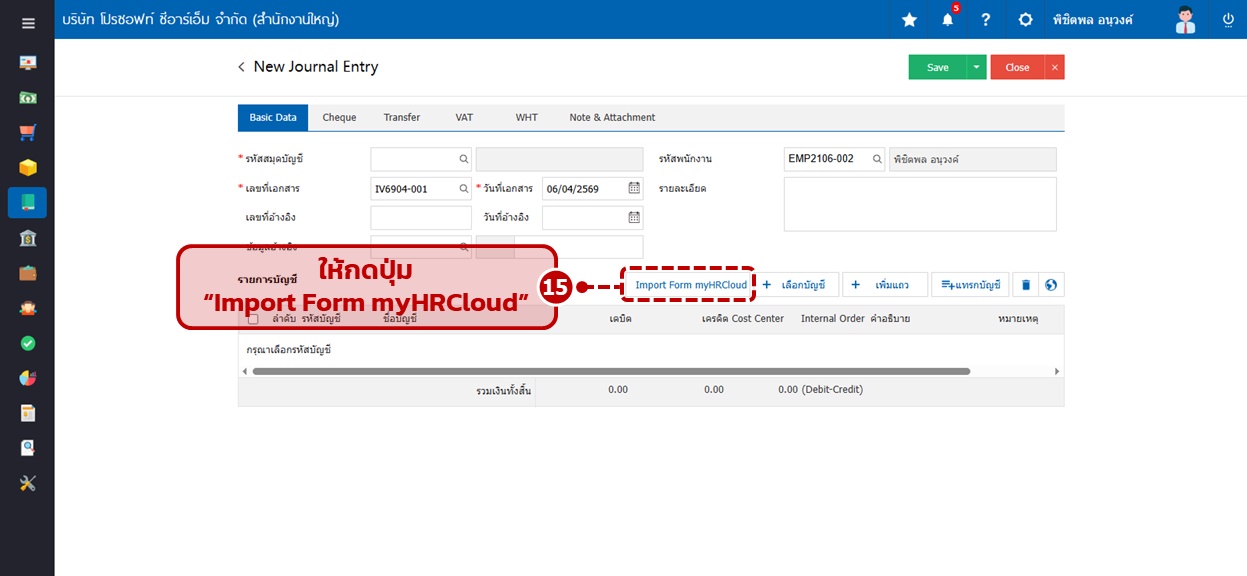Click the รายละเอียด description text area
This screenshot has height=576, width=1247.
919,204
